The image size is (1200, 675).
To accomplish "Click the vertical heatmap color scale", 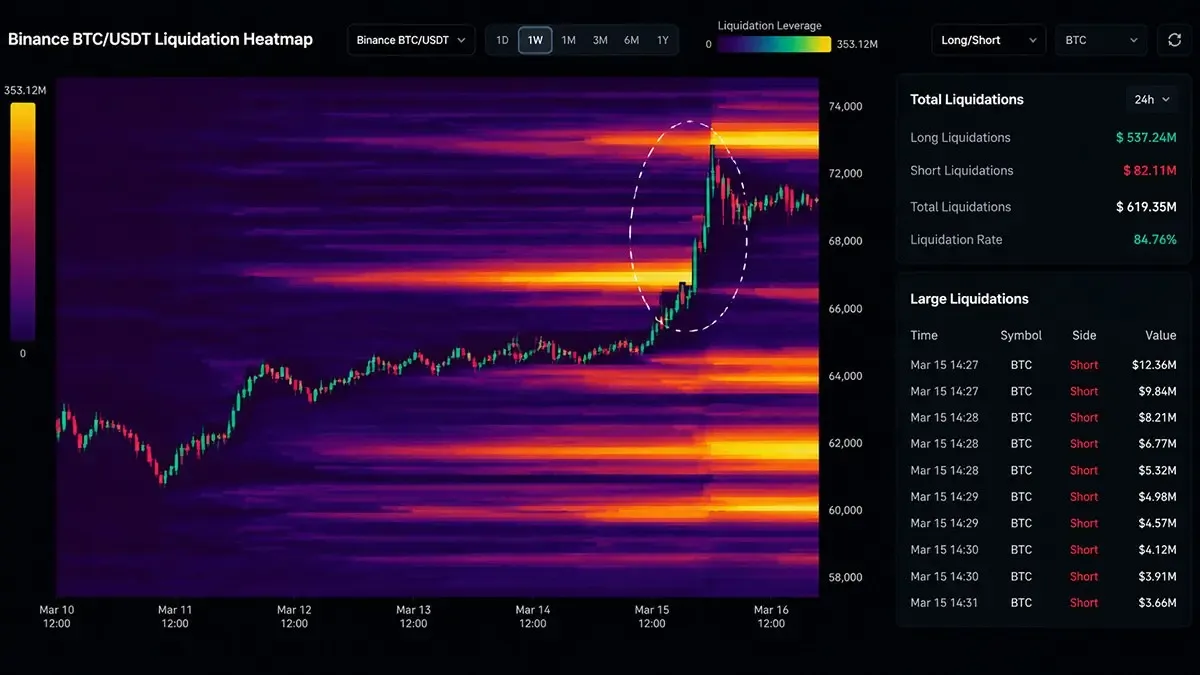I will [23, 222].
